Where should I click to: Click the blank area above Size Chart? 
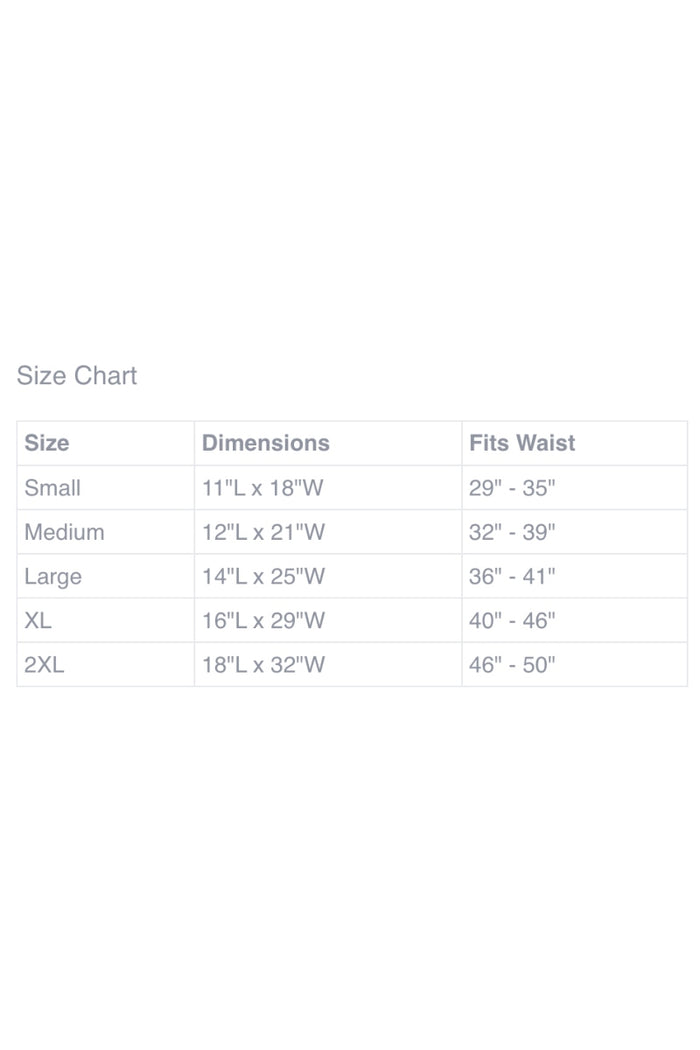tap(350, 174)
